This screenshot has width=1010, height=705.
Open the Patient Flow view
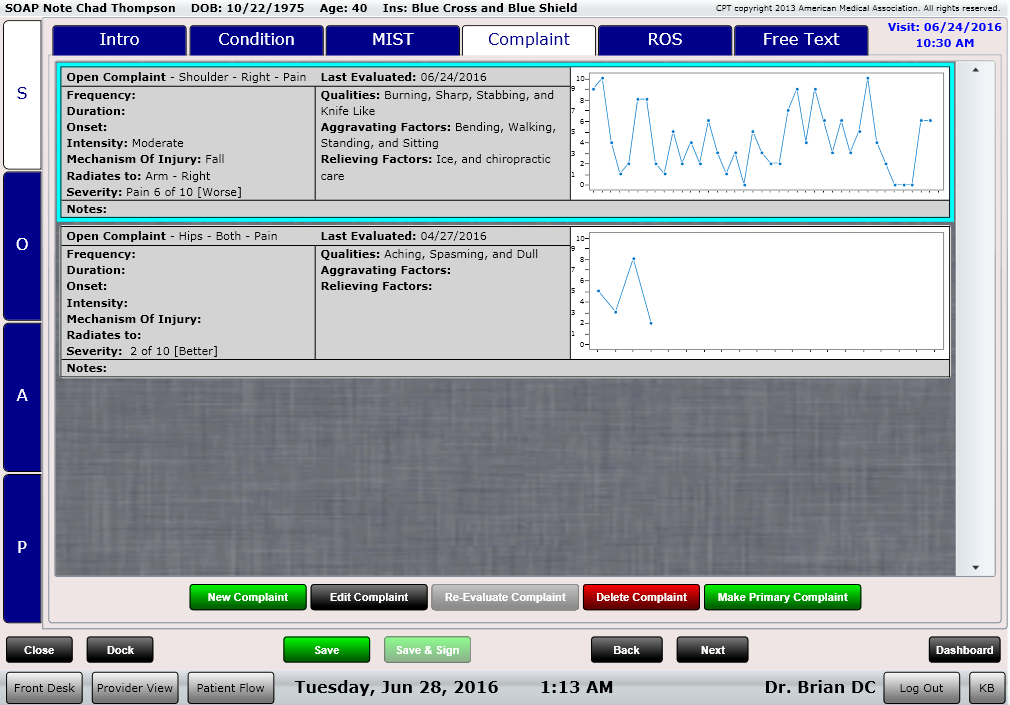(230, 687)
